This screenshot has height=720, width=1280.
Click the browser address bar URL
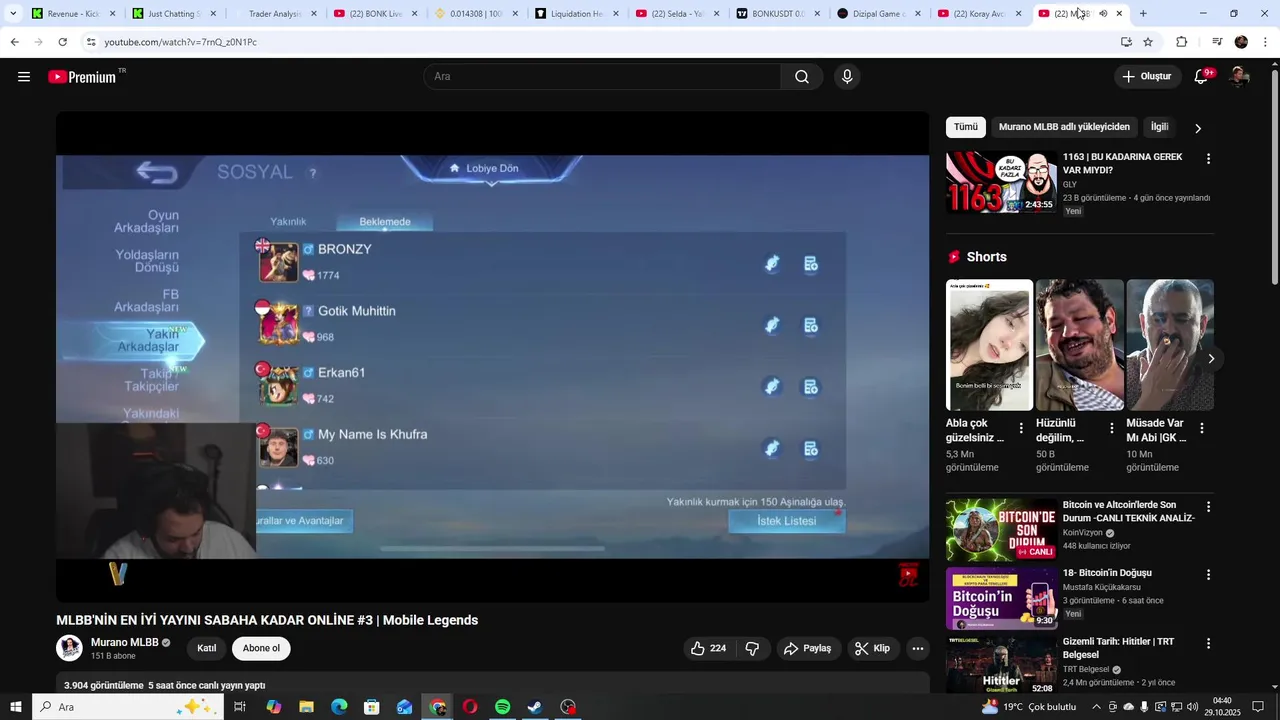point(180,42)
